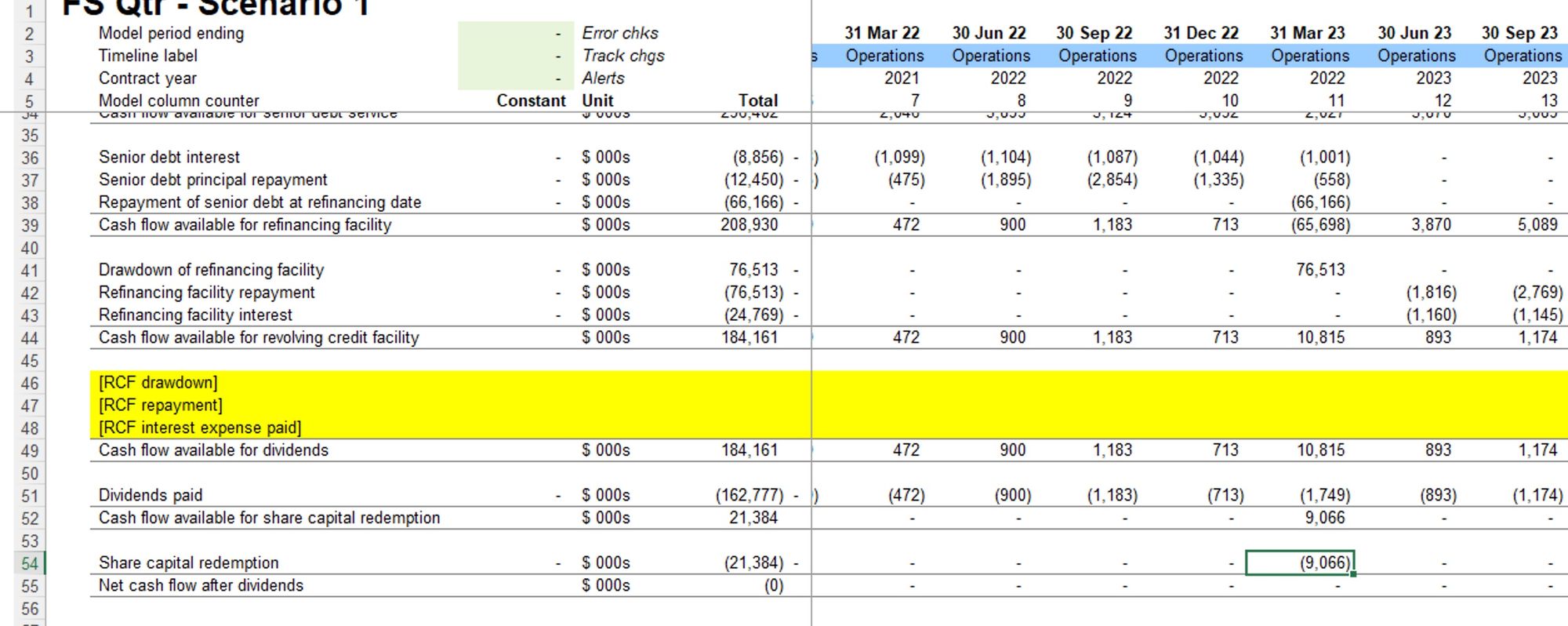Click row header 39
Image resolution: width=1568 pixels, height=626 pixels.
[x=30, y=225]
